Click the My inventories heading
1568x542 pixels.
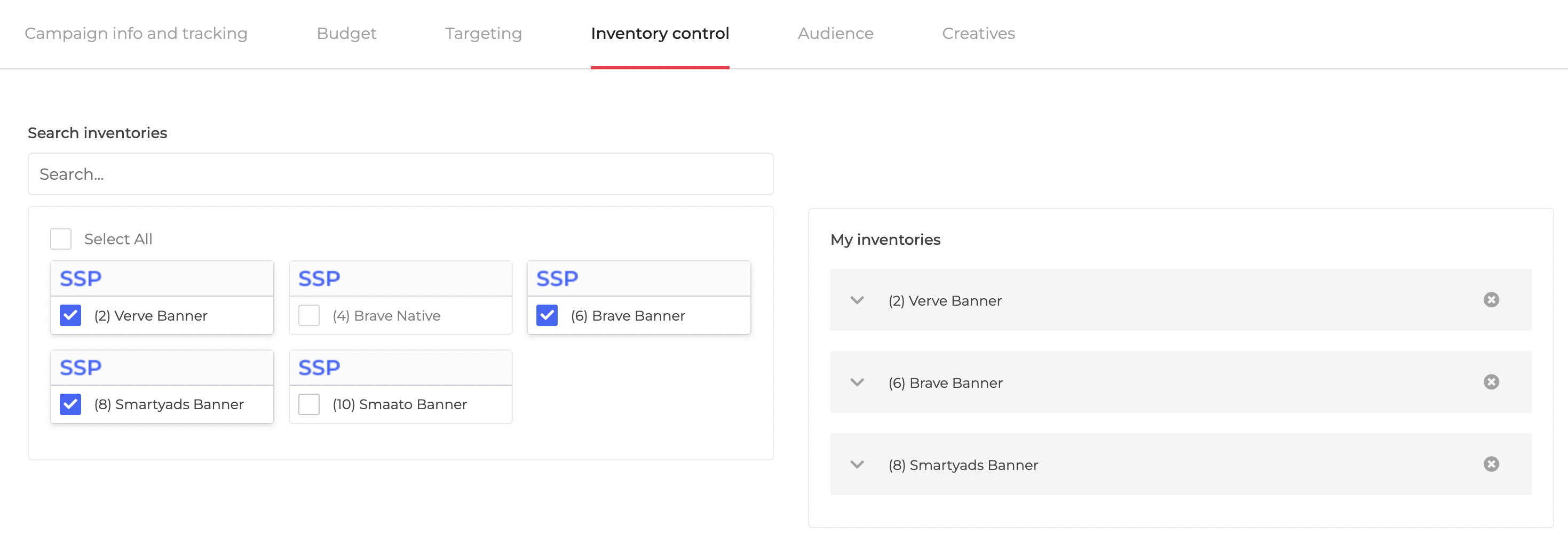point(885,240)
